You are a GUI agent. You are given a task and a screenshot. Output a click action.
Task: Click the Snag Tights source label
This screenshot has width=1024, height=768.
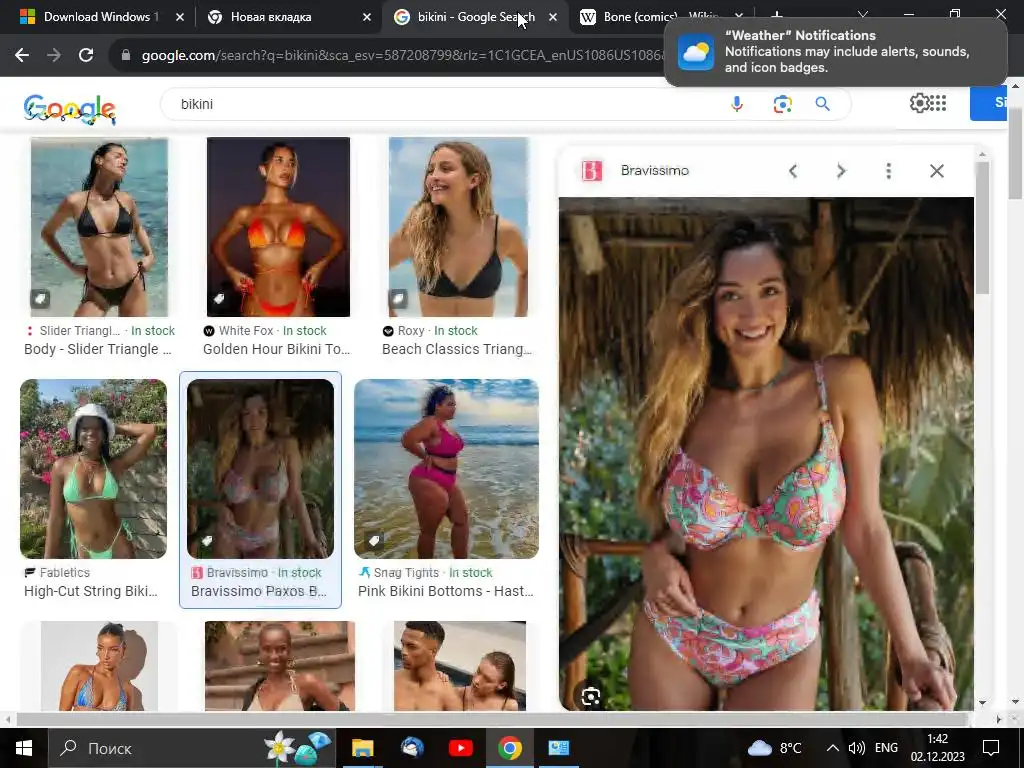click(406, 573)
